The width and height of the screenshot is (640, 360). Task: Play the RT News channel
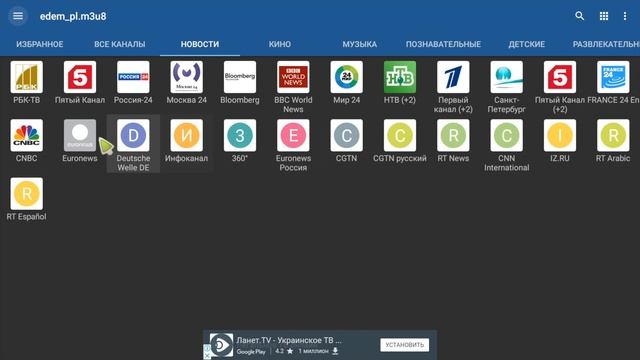click(453, 136)
